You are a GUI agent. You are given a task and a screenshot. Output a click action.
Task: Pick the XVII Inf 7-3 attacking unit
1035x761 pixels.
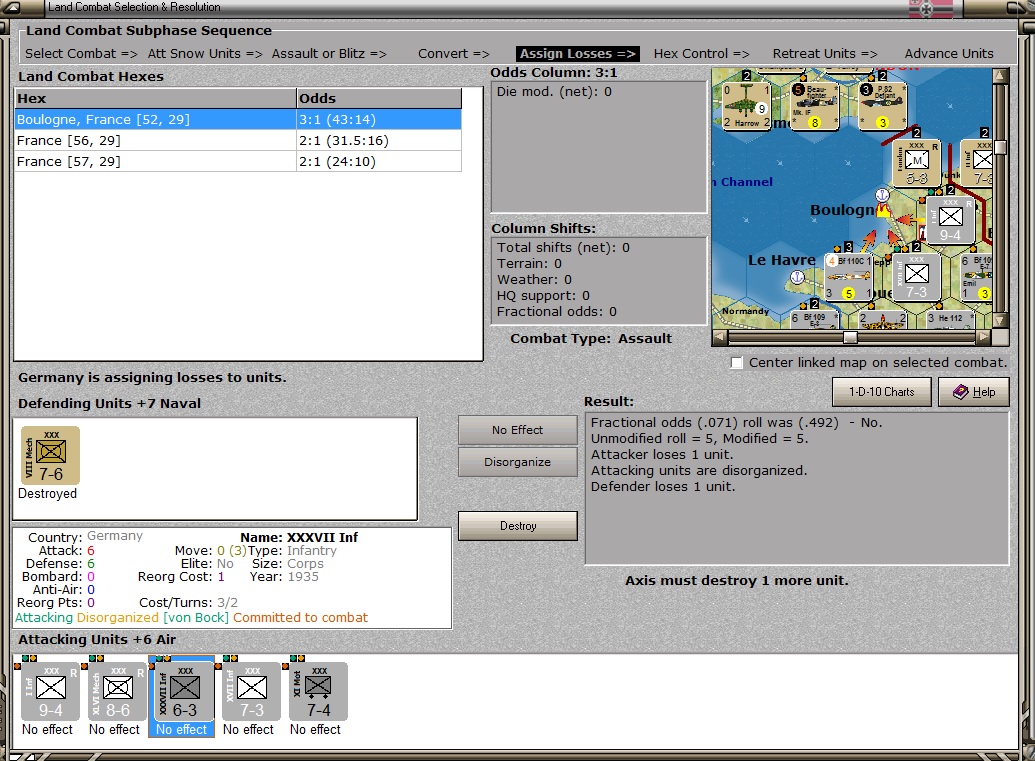click(x=251, y=691)
